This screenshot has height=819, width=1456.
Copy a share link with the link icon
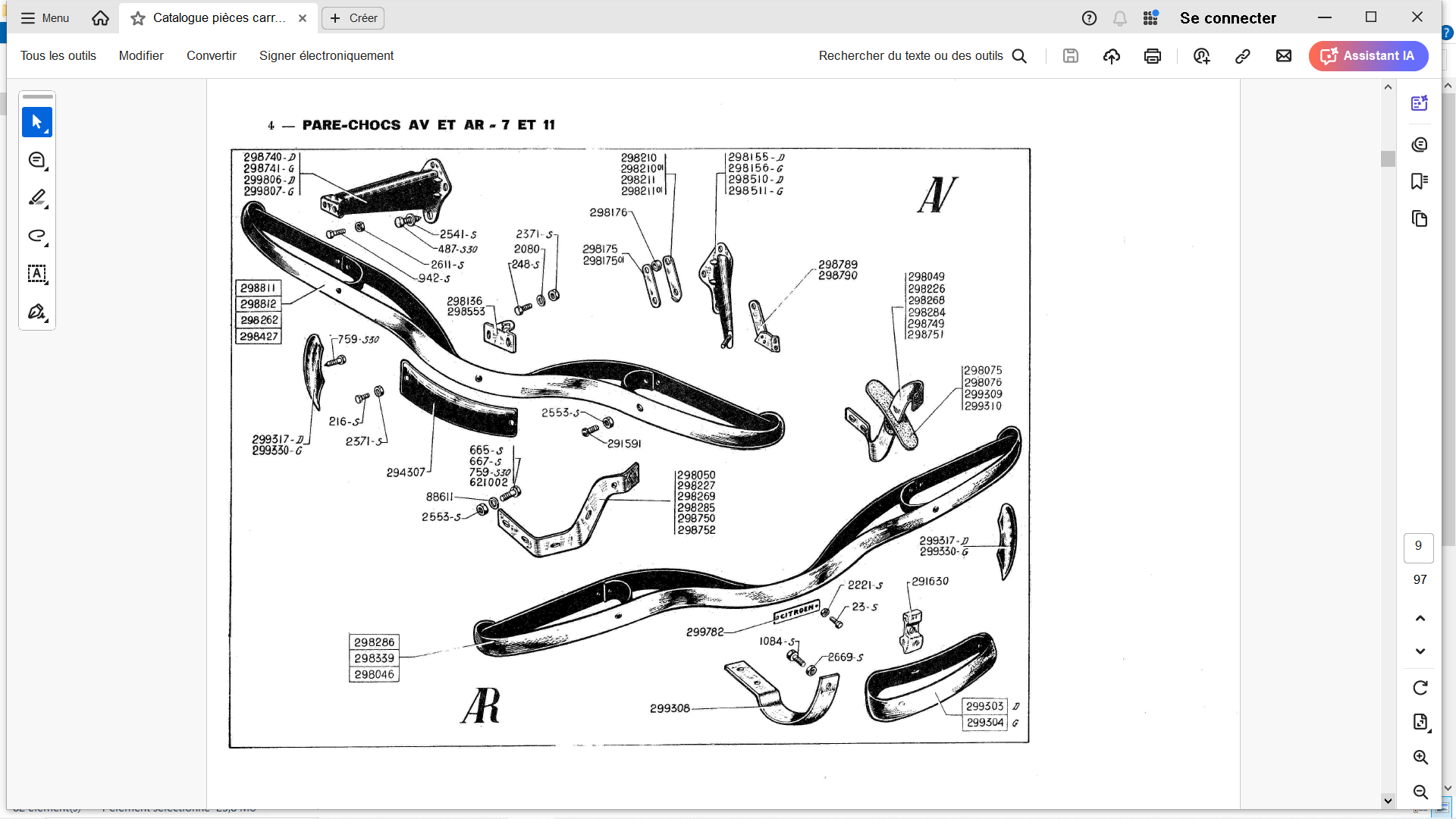pos(1242,56)
